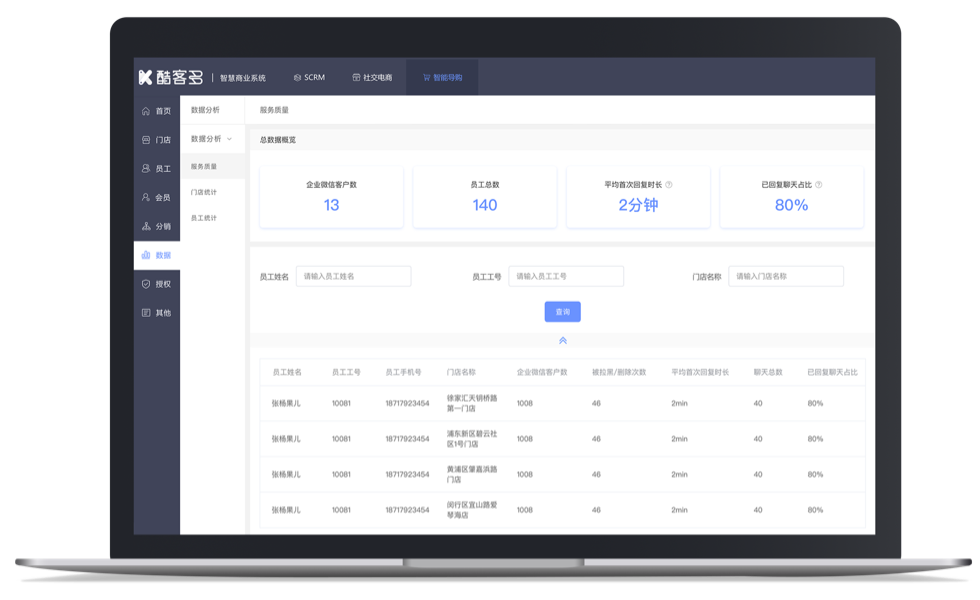This screenshot has width=980, height=600.
Task: Open the 员工 staff icon in sidebar
Action: [146, 169]
